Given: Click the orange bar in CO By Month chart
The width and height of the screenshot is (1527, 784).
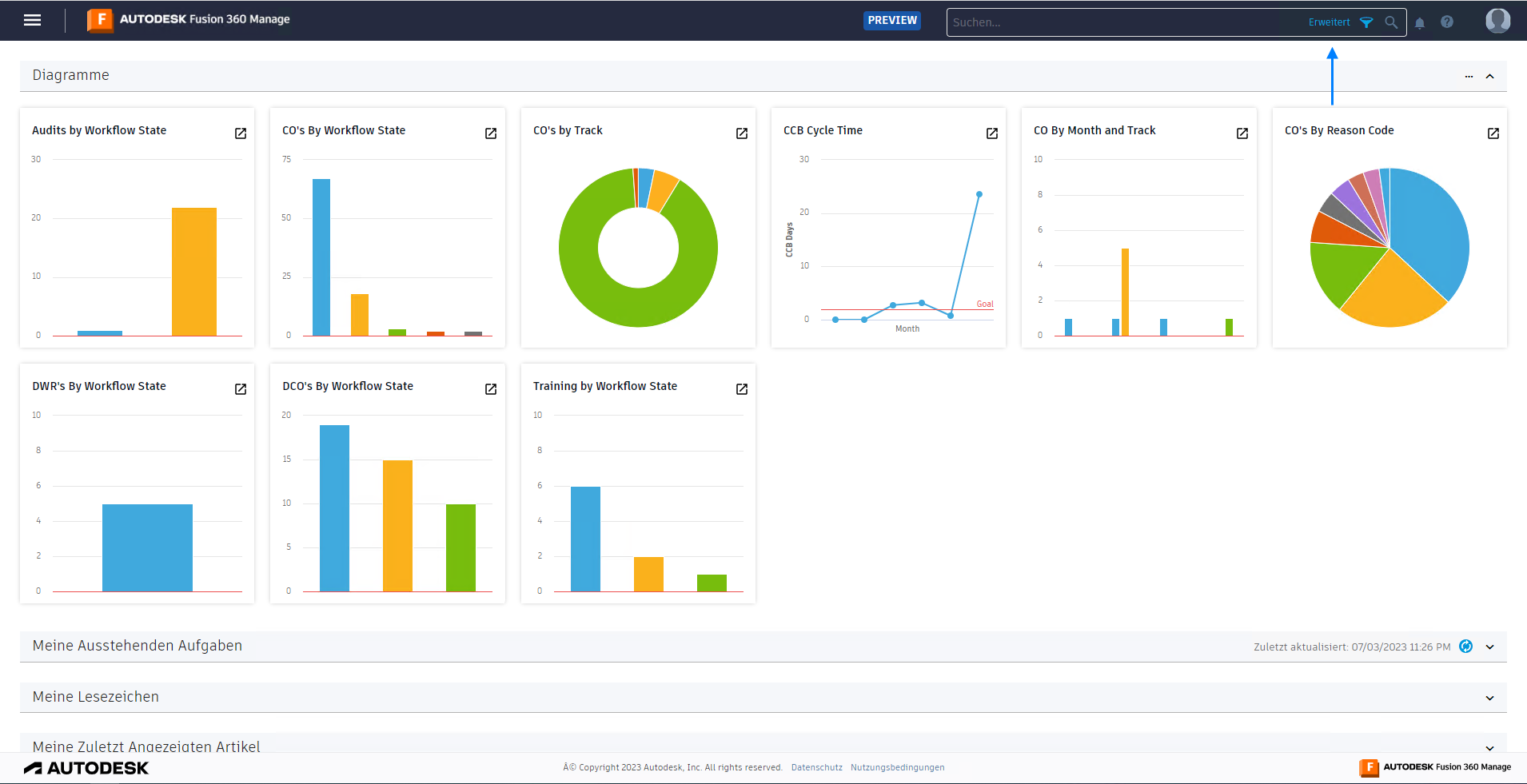Looking at the screenshot, I should pos(1125,292).
